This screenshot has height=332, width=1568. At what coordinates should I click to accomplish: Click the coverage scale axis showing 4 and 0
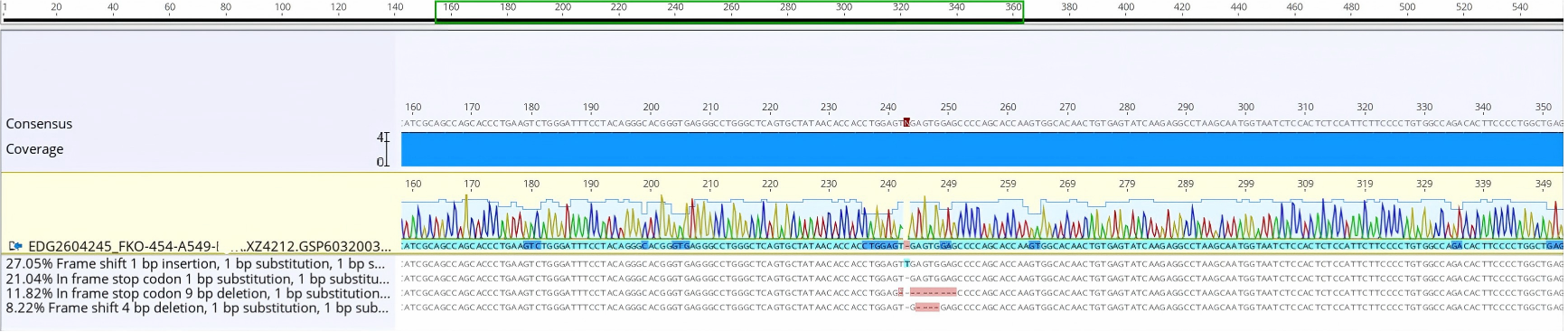383,149
